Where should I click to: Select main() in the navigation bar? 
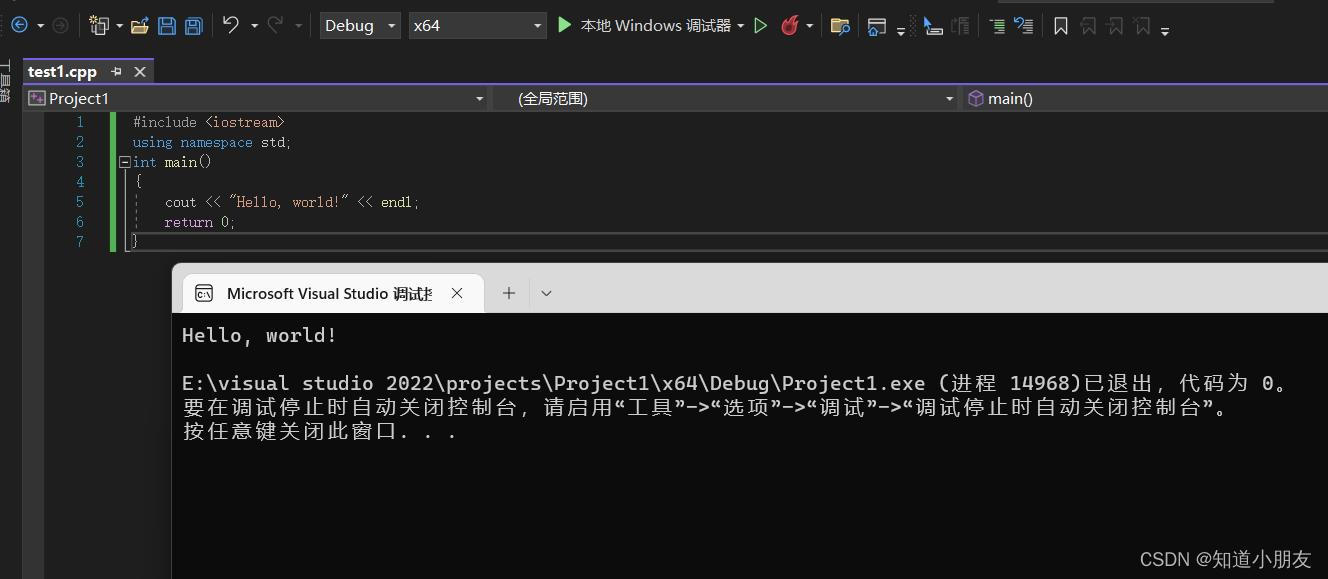[x=1010, y=98]
